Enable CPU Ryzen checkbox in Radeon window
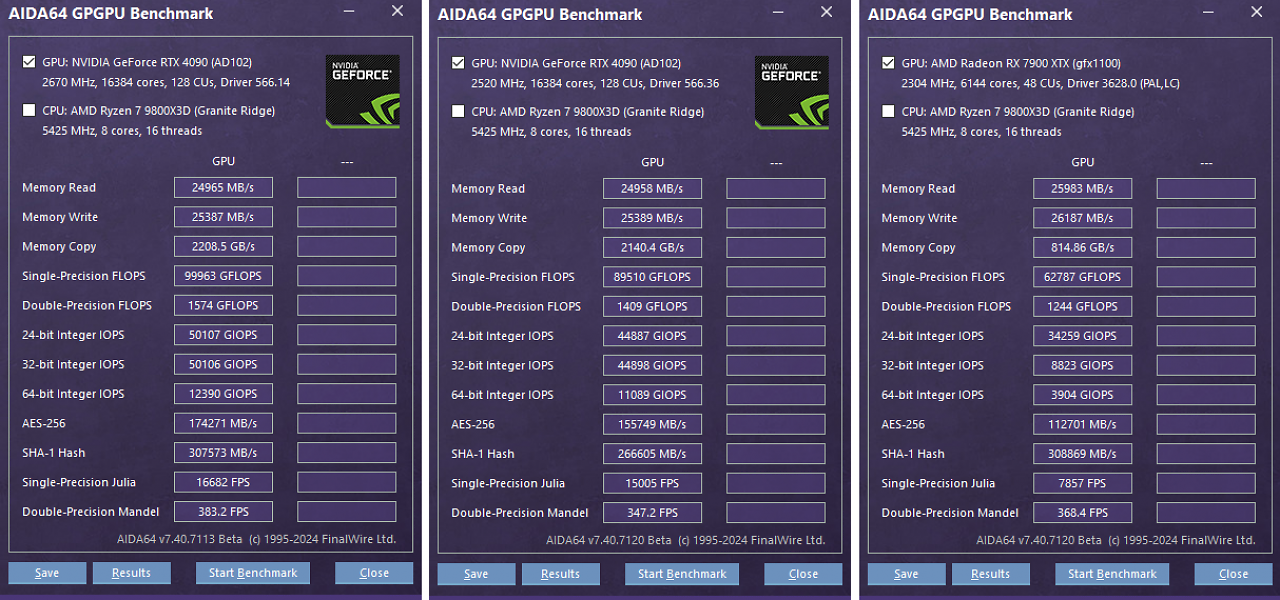The height and width of the screenshot is (600, 1280). click(888, 111)
